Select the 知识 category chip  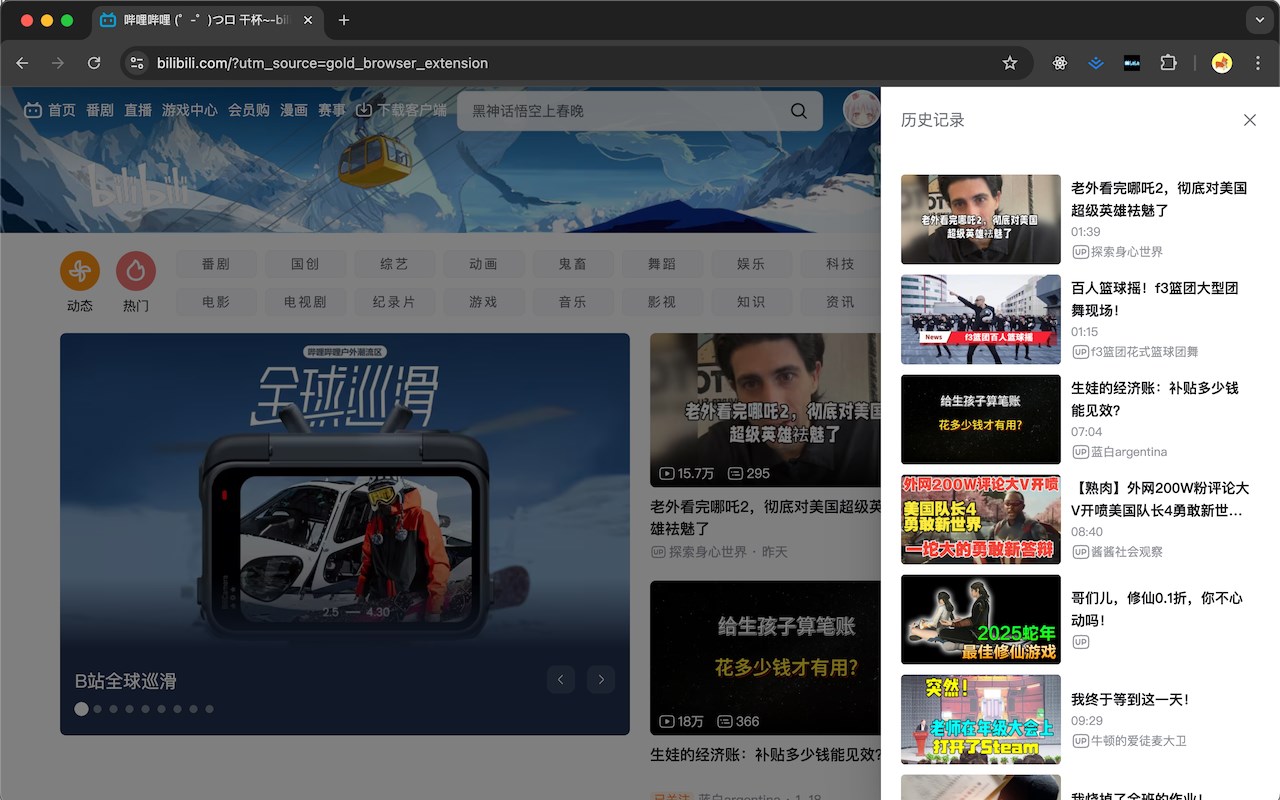(x=750, y=302)
